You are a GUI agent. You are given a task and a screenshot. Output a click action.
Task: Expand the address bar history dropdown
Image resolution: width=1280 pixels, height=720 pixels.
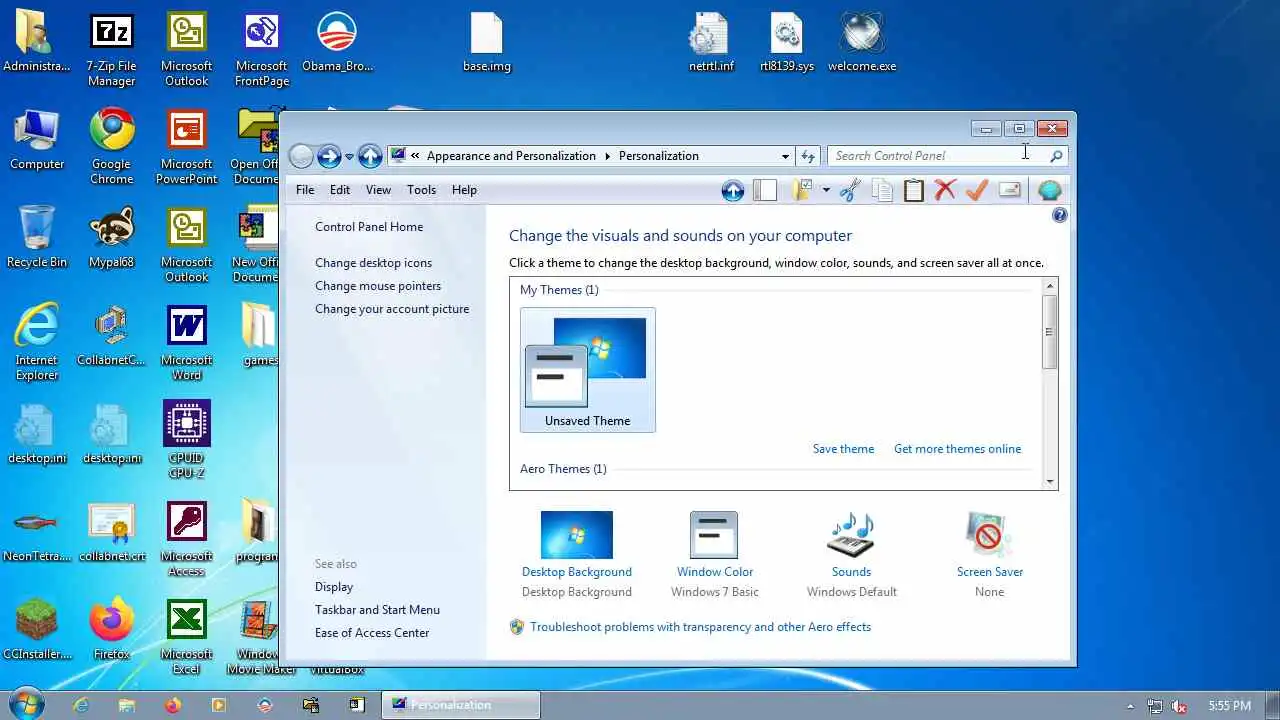coord(785,156)
